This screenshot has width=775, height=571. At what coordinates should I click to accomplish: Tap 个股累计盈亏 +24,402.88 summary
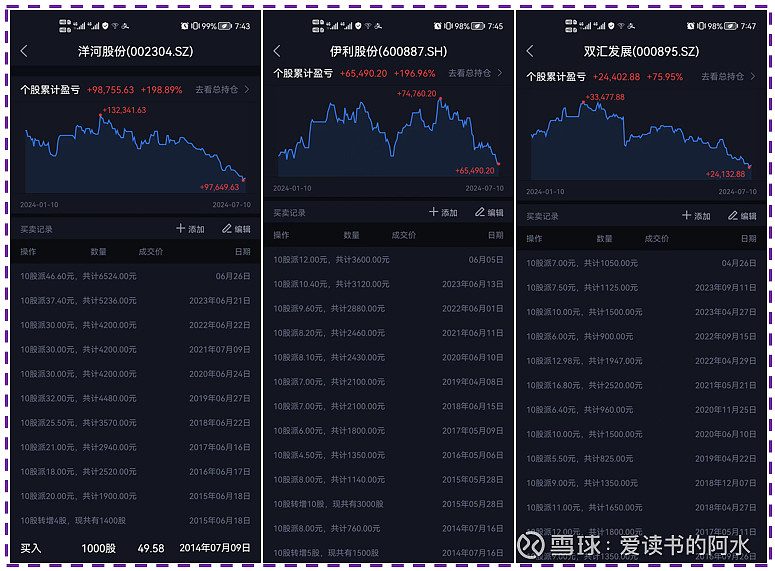pyautogui.click(x=604, y=77)
